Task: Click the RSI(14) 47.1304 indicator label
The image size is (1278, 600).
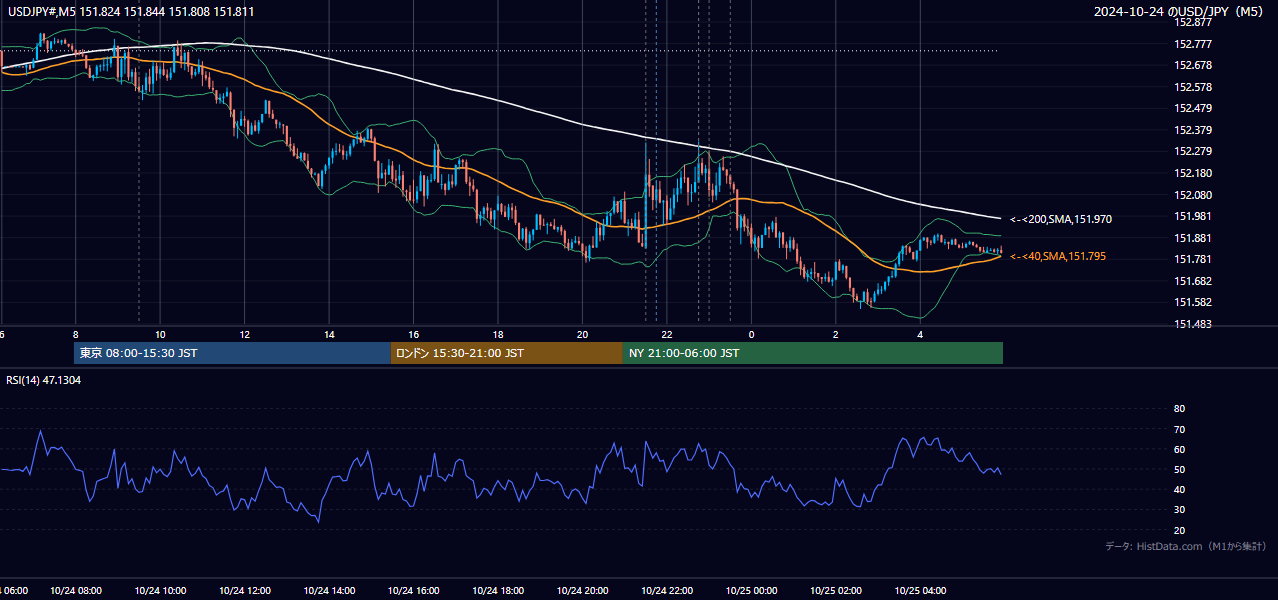Action: (44, 380)
